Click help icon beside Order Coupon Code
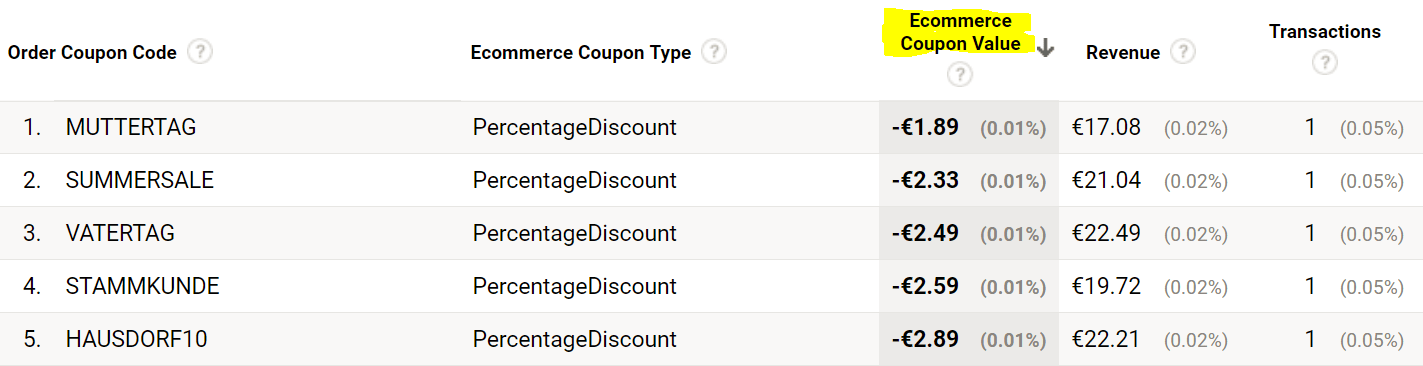The width and height of the screenshot is (1423, 366). pyautogui.click(x=200, y=52)
